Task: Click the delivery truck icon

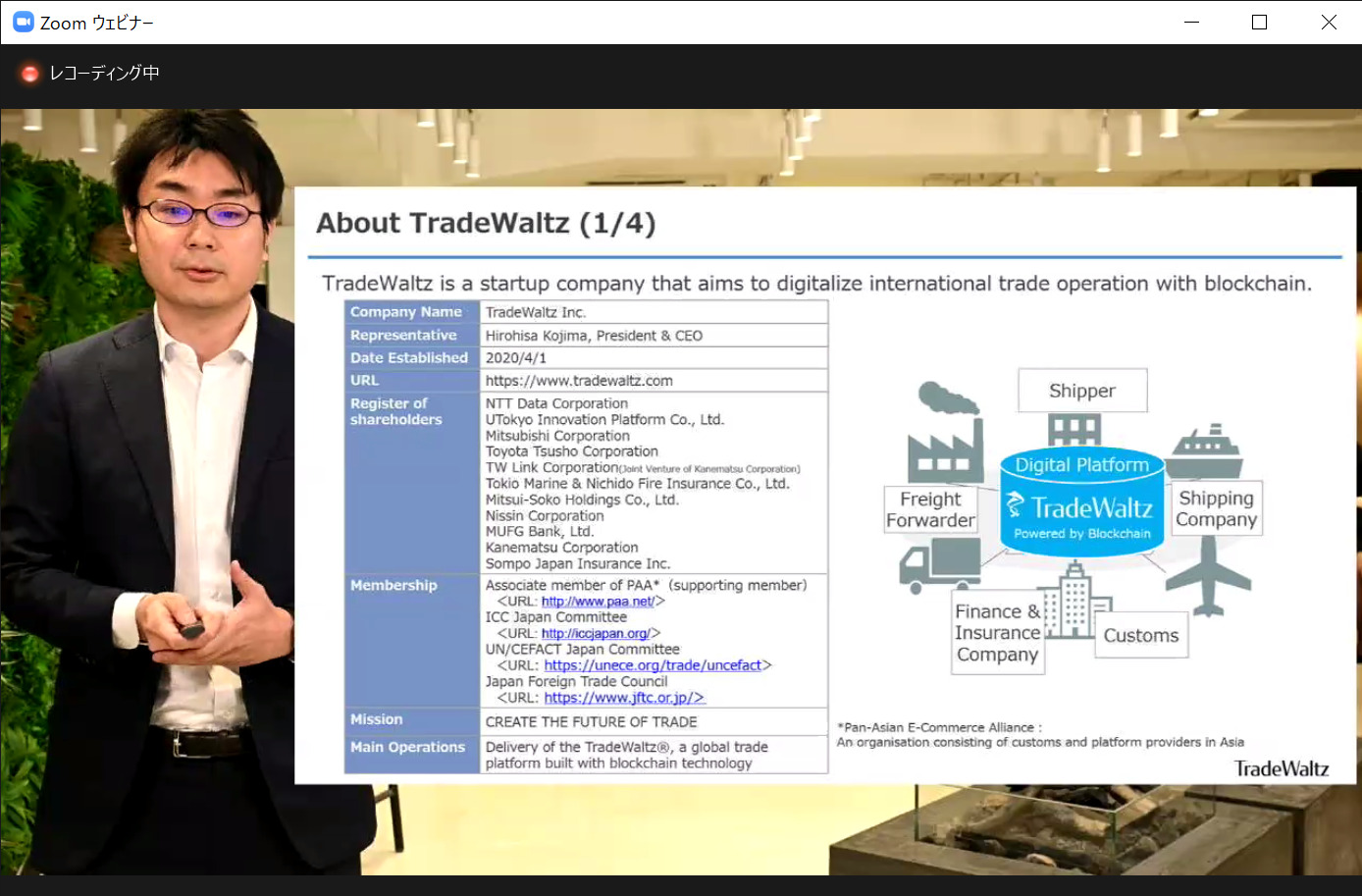Action: 940,566
